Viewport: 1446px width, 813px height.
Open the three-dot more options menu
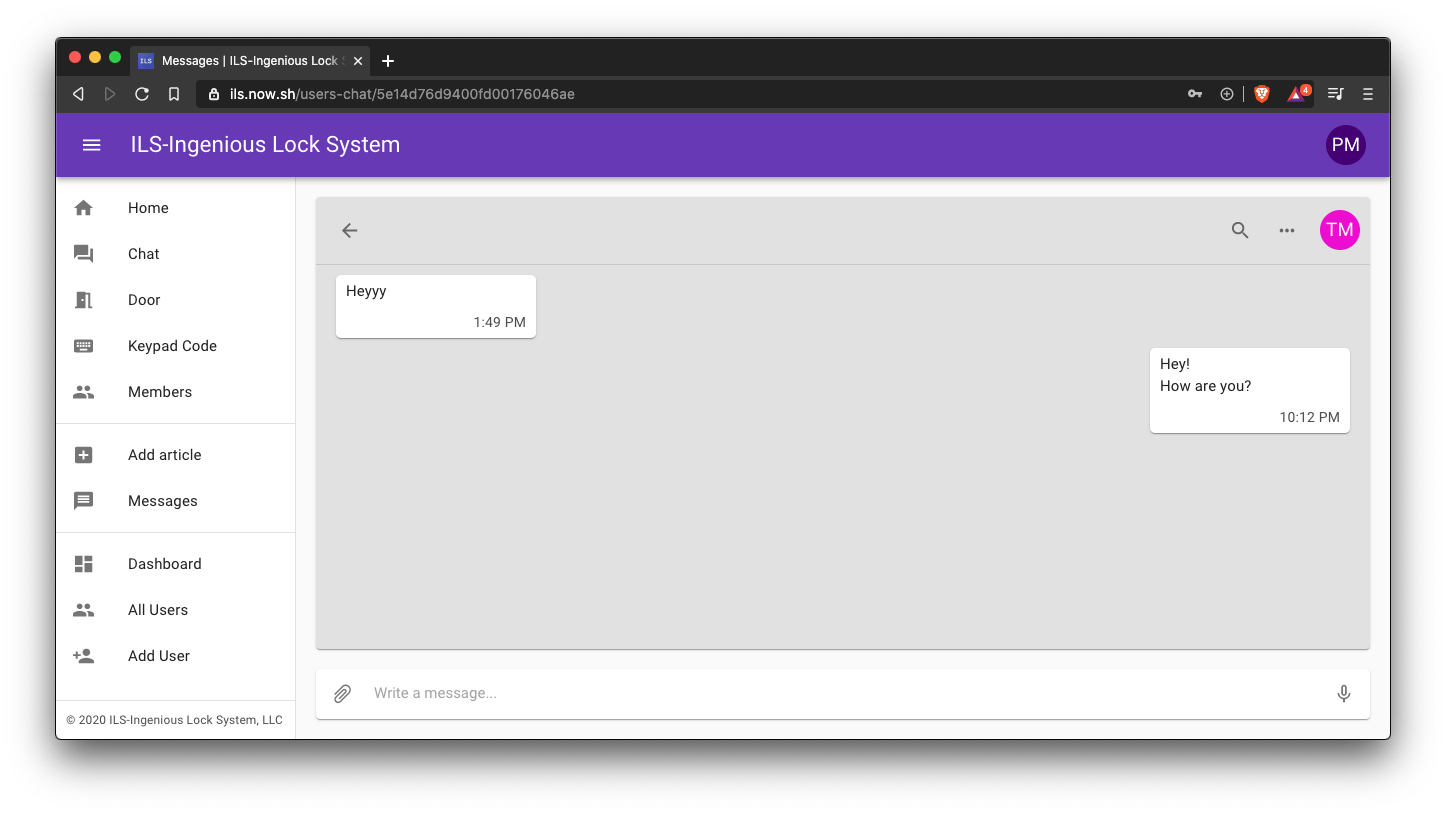(x=1287, y=230)
